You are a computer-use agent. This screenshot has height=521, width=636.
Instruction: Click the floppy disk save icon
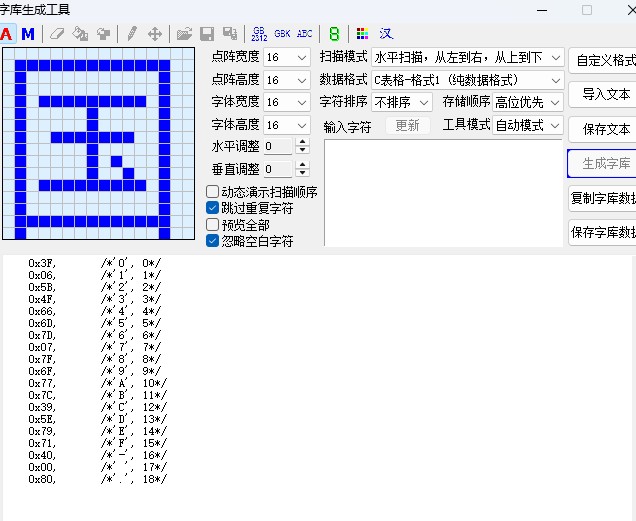click(x=207, y=34)
